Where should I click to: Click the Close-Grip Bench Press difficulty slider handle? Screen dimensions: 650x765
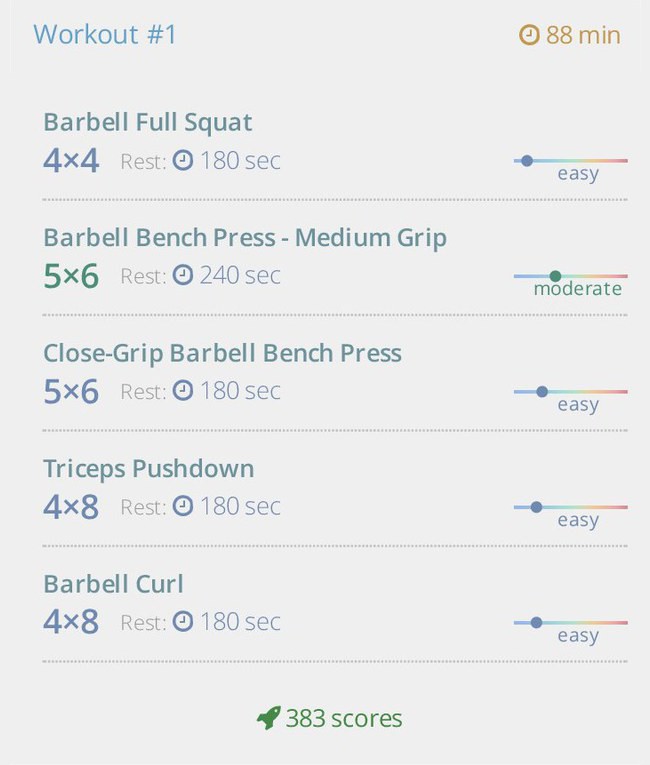tap(542, 391)
